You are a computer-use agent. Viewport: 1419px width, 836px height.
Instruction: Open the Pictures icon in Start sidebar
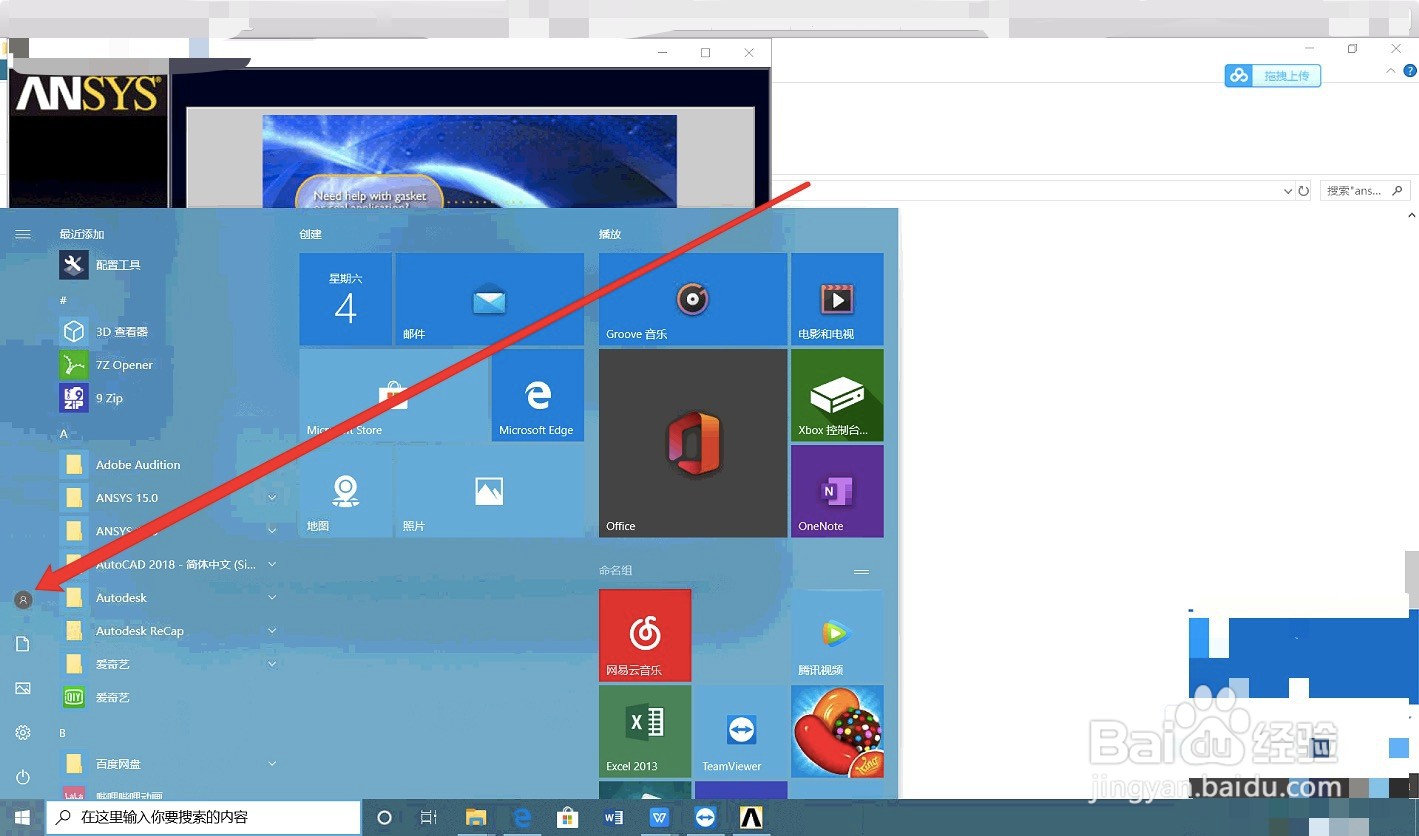[23, 688]
